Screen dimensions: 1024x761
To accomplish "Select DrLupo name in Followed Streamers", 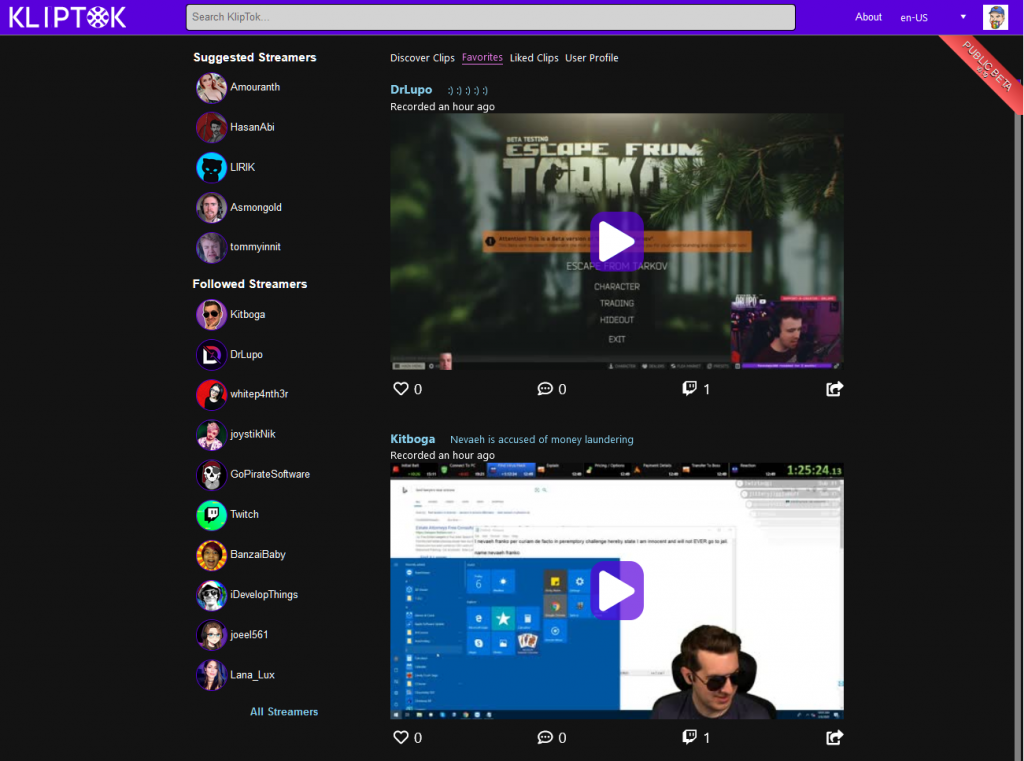I will (246, 355).
